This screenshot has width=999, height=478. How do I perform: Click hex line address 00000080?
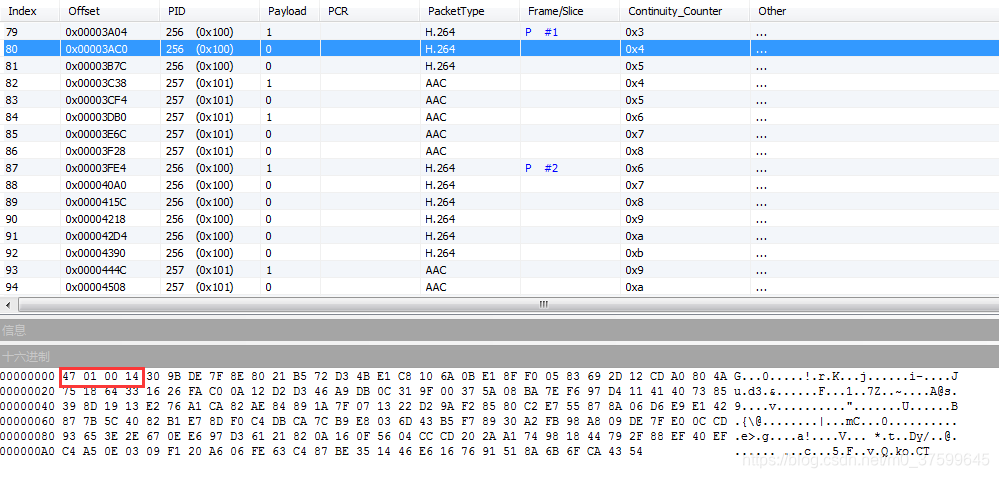(27, 436)
